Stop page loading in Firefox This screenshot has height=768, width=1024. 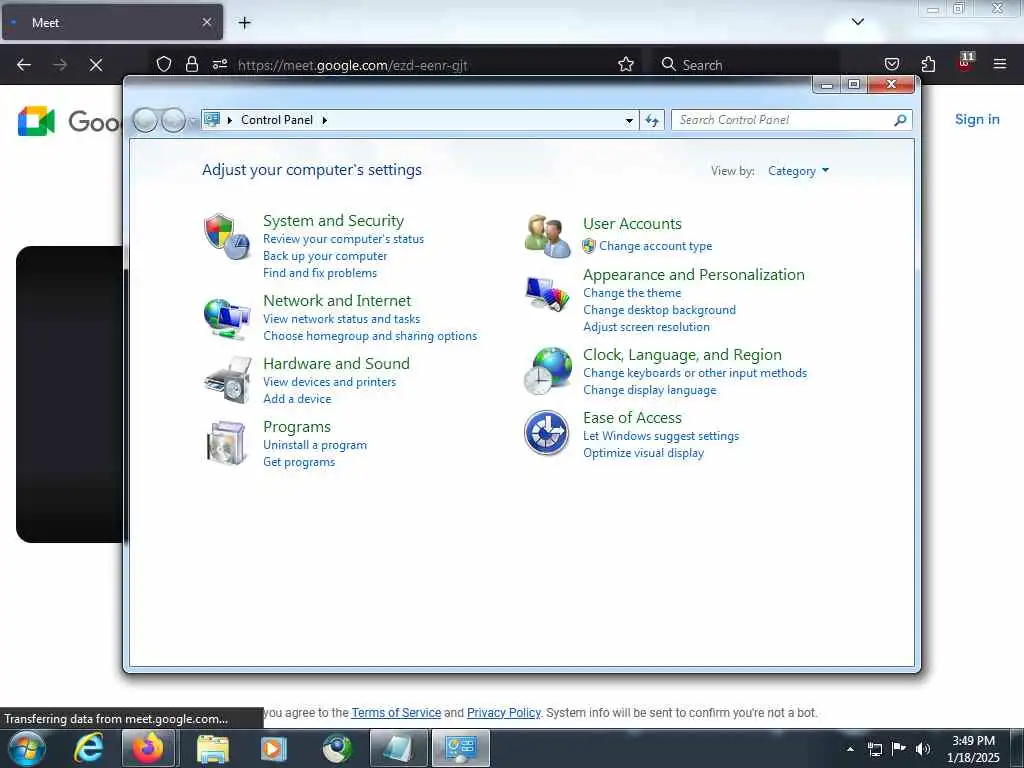[x=95, y=65]
